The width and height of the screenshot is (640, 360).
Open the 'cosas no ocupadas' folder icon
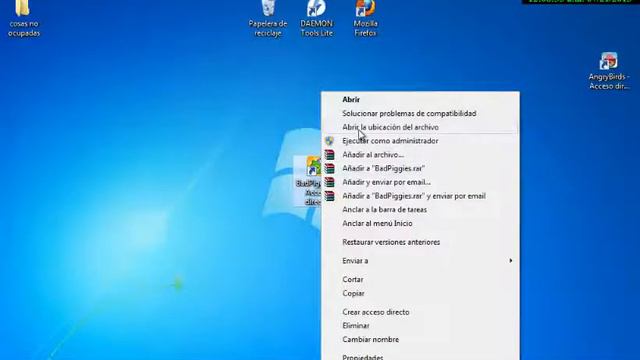[x=23, y=18]
